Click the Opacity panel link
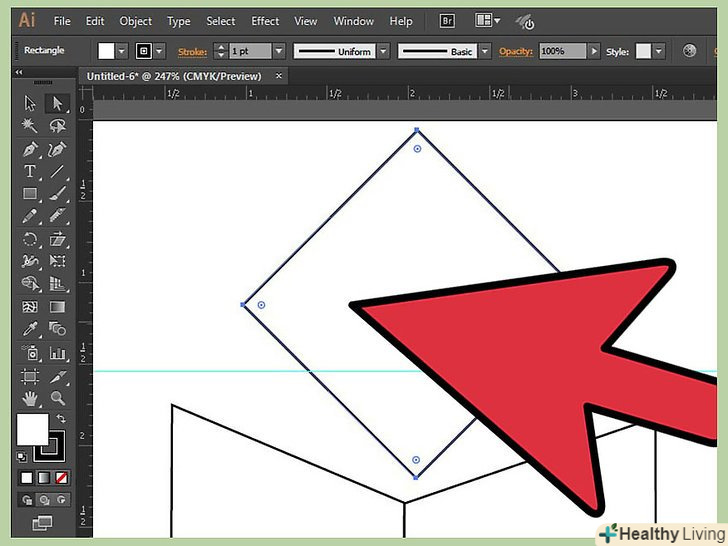 click(x=516, y=51)
